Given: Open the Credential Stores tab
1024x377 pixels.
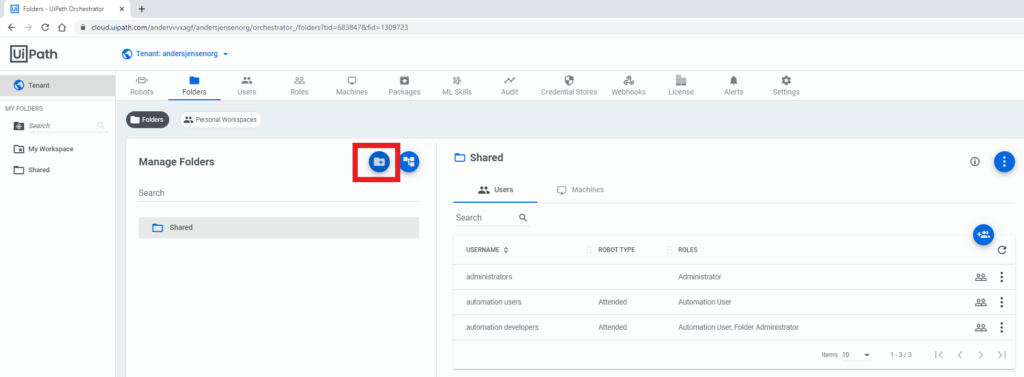Looking at the screenshot, I should pos(569,86).
